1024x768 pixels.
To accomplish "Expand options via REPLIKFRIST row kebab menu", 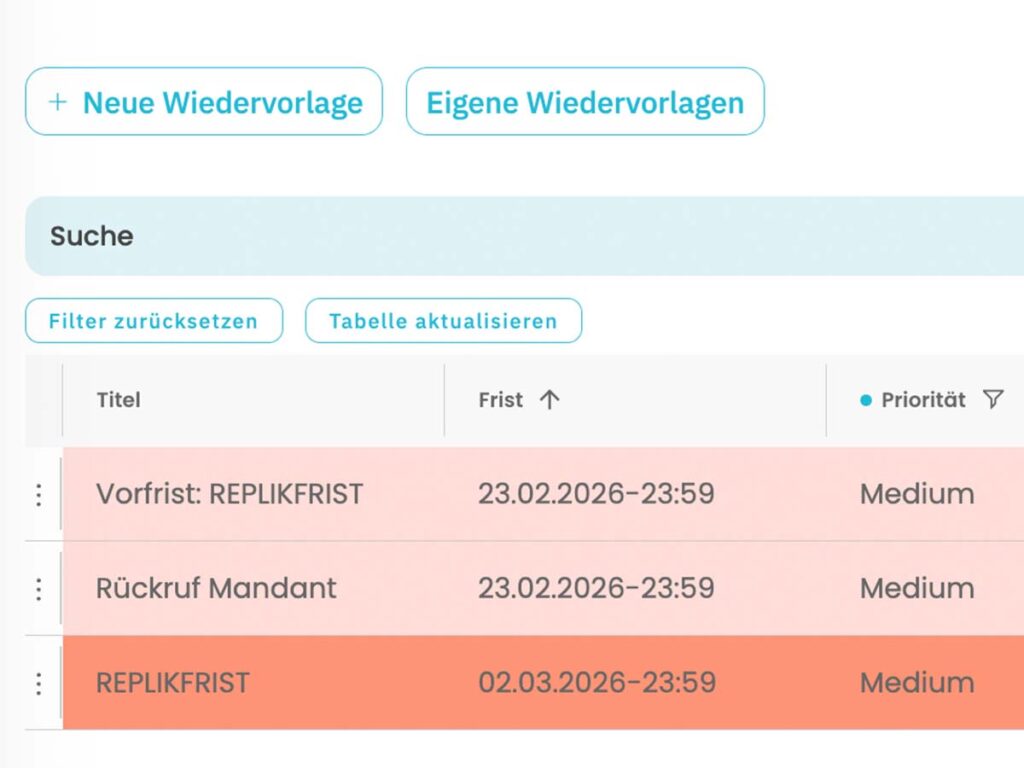I will (38, 683).
